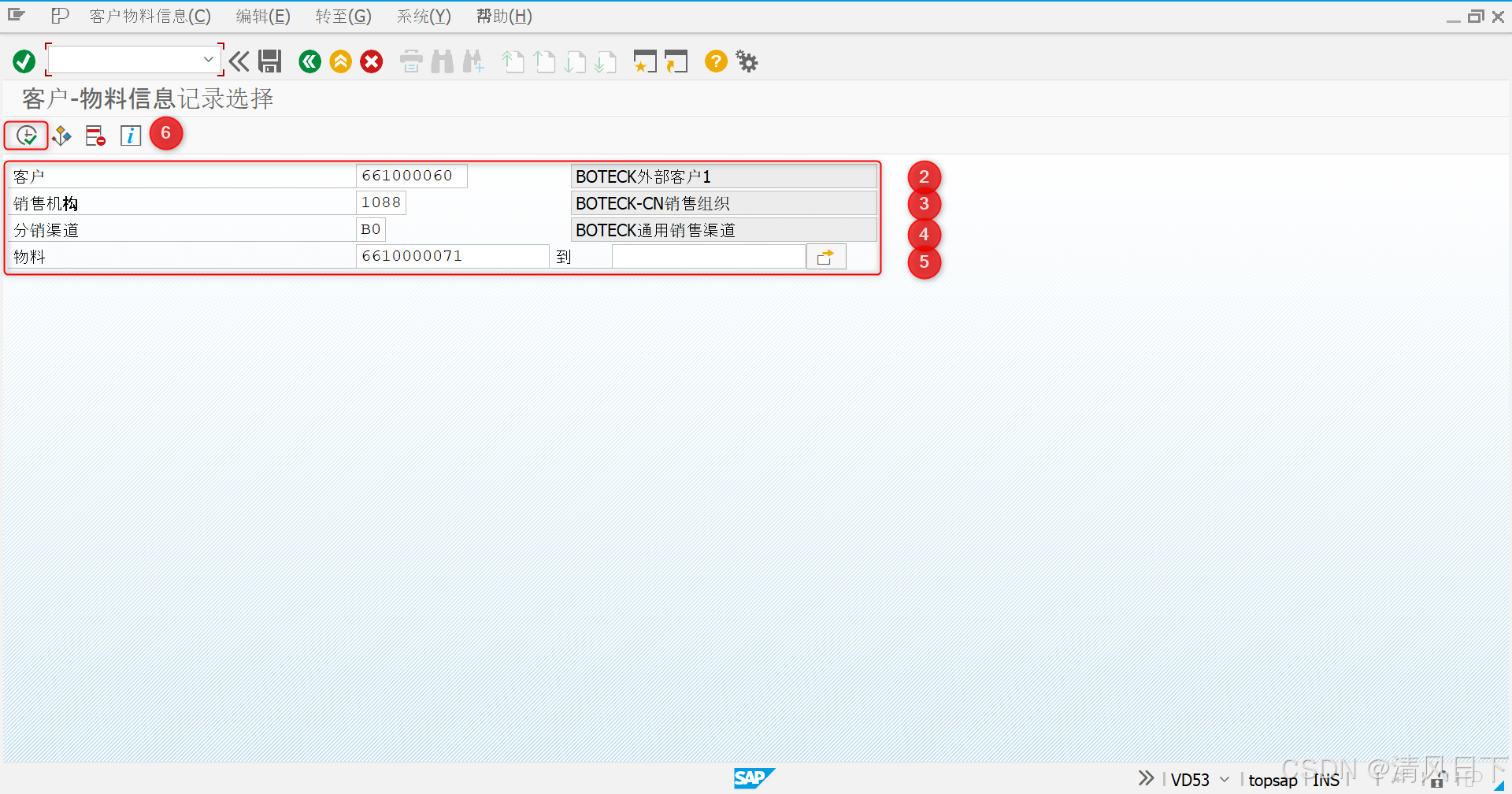Confirm entry with the green checkmark icon
1512x794 pixels.
[x=23, y=61]
